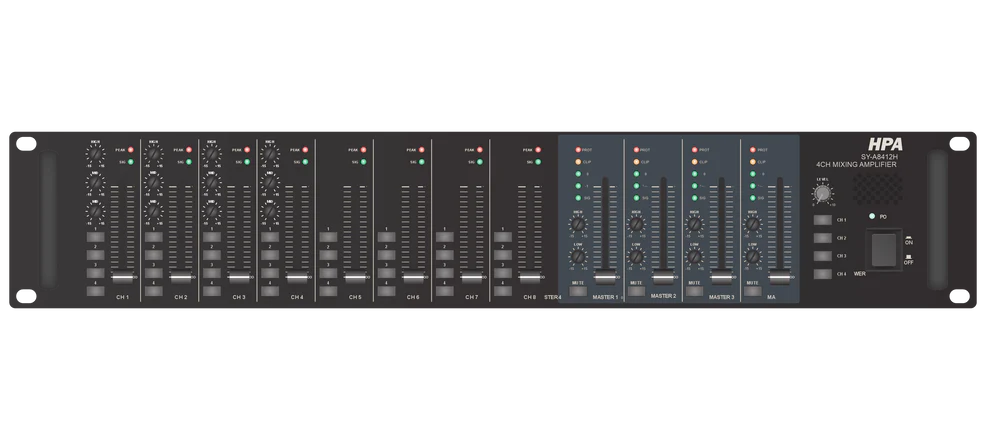Image resolution: width=990 pixels, height=429 pixels.
Task: Click the monitor speaker grille
Action: (x=878, y=190)
